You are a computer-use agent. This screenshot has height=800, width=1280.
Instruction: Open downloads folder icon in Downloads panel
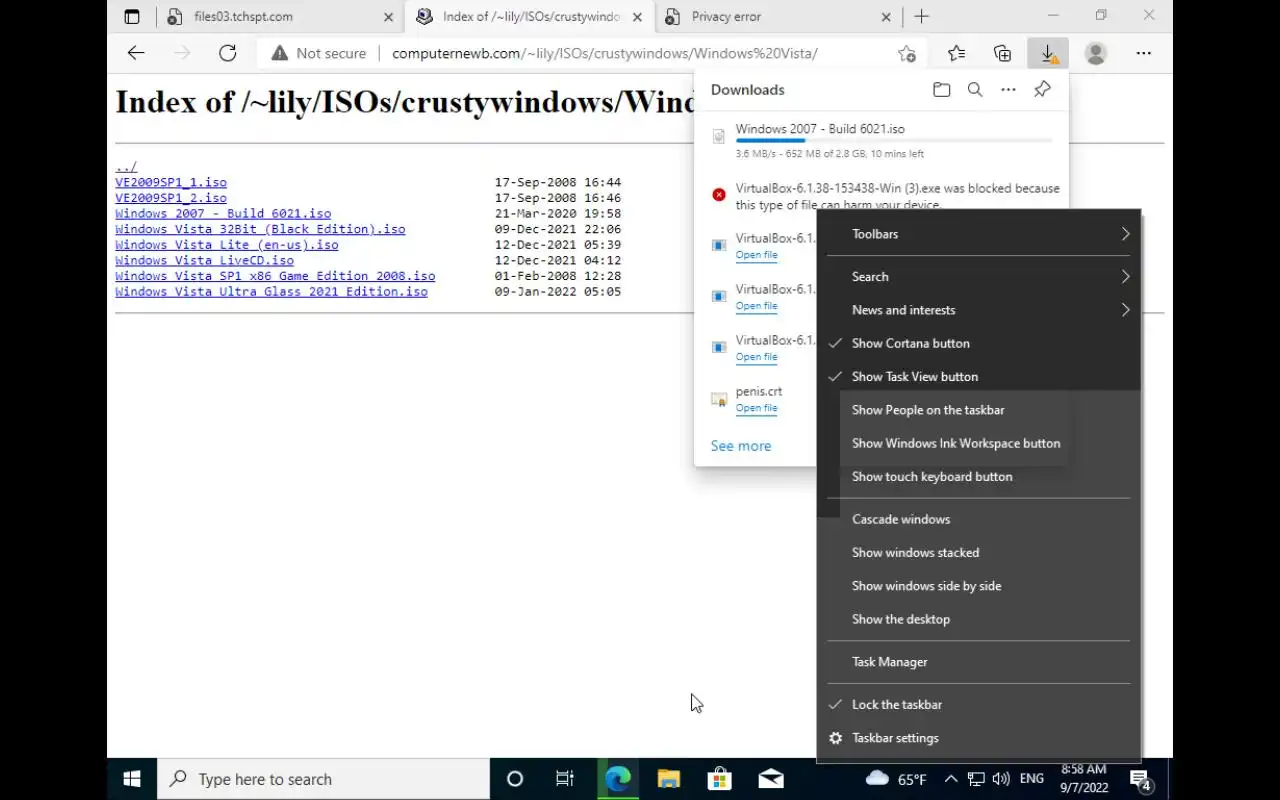(x=941, y=90)
